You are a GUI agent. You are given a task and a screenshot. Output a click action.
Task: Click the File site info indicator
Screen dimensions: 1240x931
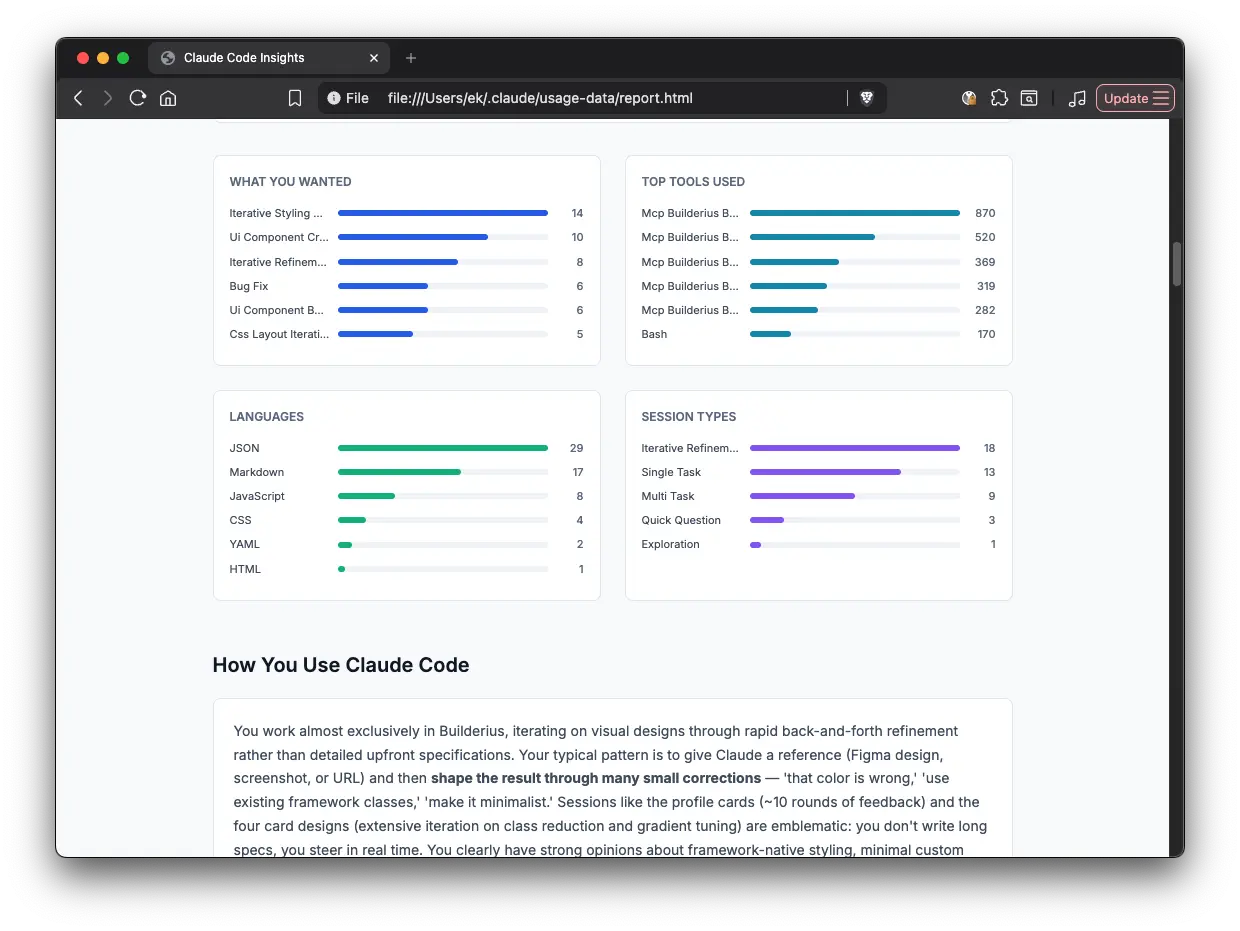coord(348,98)
